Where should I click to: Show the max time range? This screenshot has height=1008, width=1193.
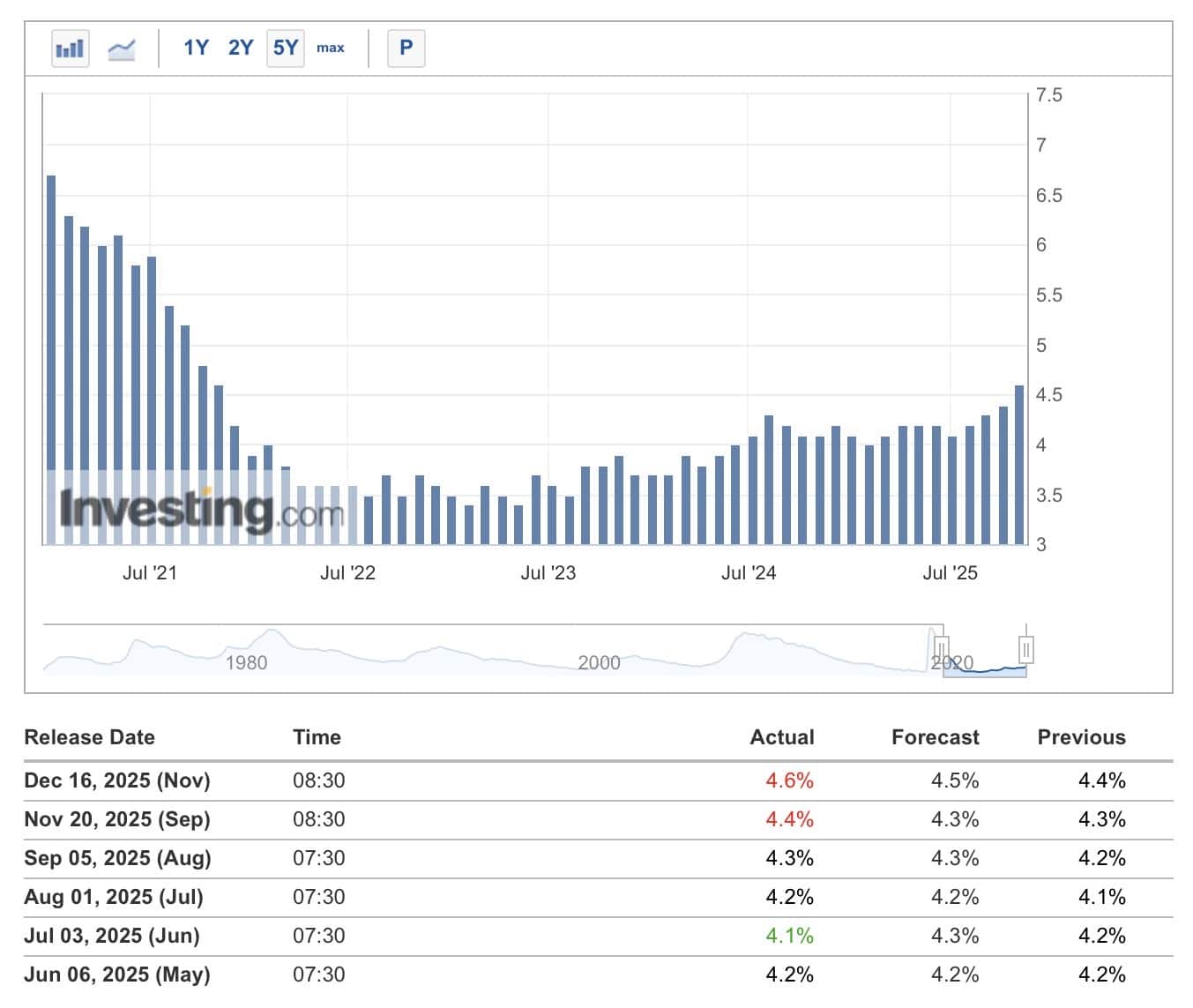(331, 48)
